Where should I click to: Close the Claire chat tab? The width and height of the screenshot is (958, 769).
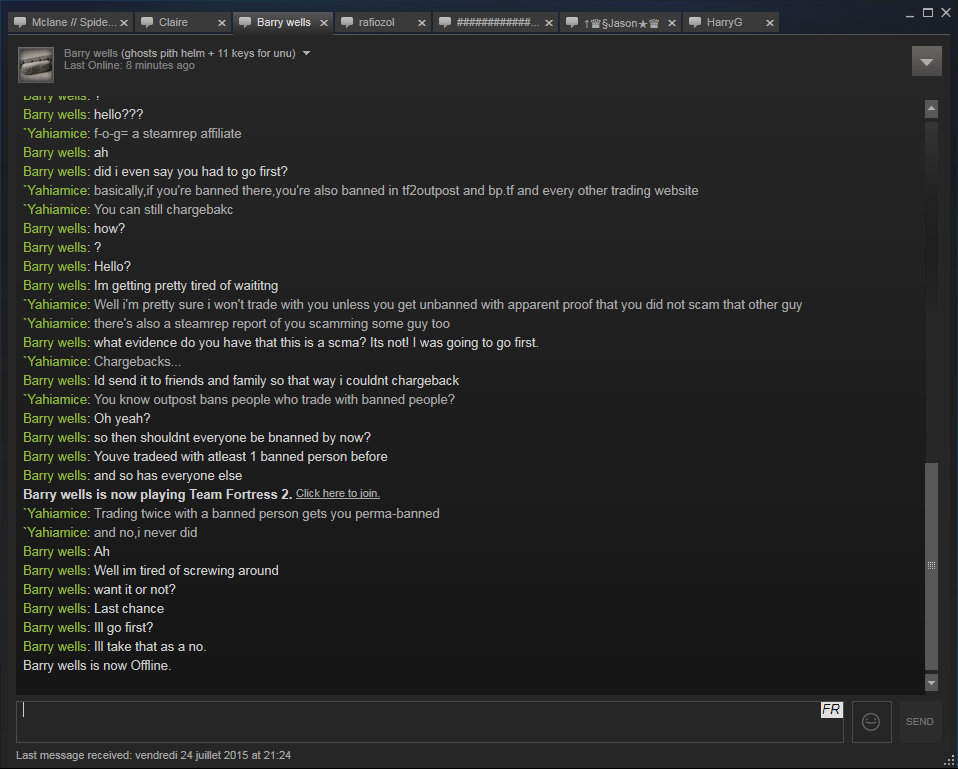point(222,23)
